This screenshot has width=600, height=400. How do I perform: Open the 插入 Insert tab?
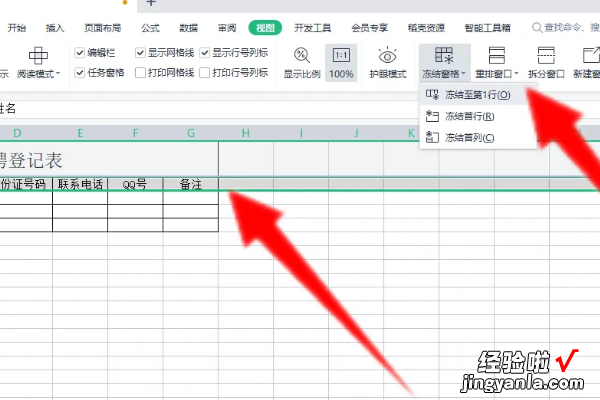click(55, 28)
